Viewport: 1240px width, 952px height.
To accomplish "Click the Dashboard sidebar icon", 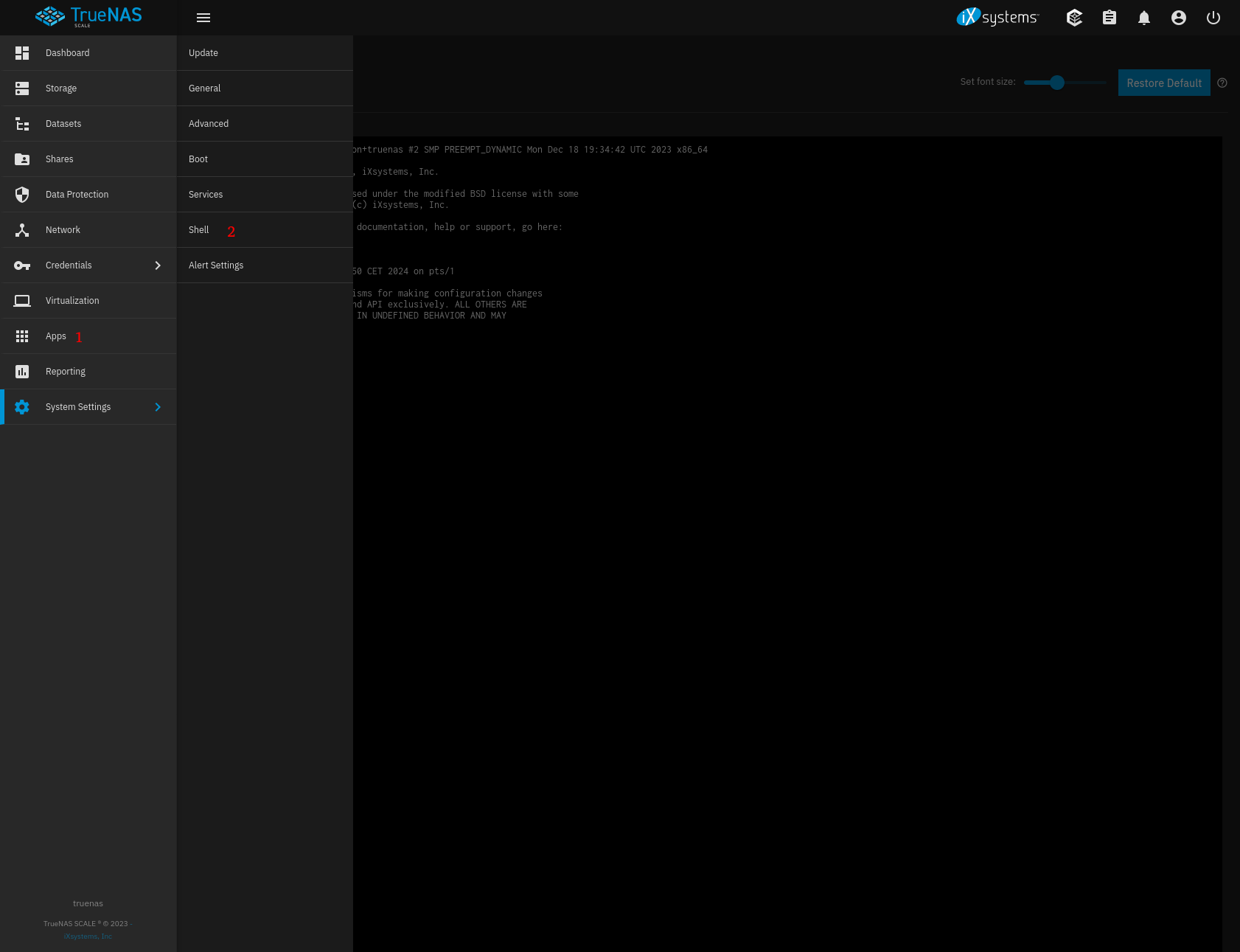I will [x=22, y=53].
